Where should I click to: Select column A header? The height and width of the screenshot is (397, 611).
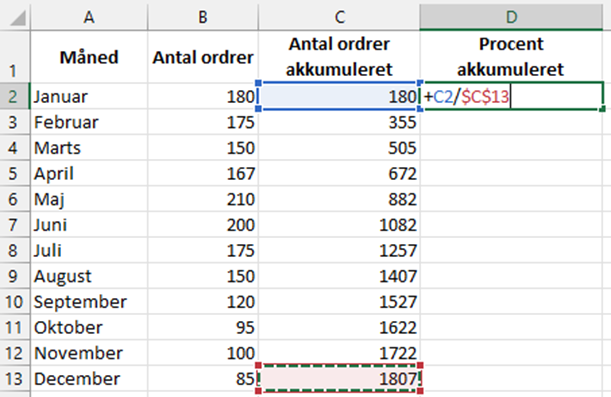(x=89, y=18)
